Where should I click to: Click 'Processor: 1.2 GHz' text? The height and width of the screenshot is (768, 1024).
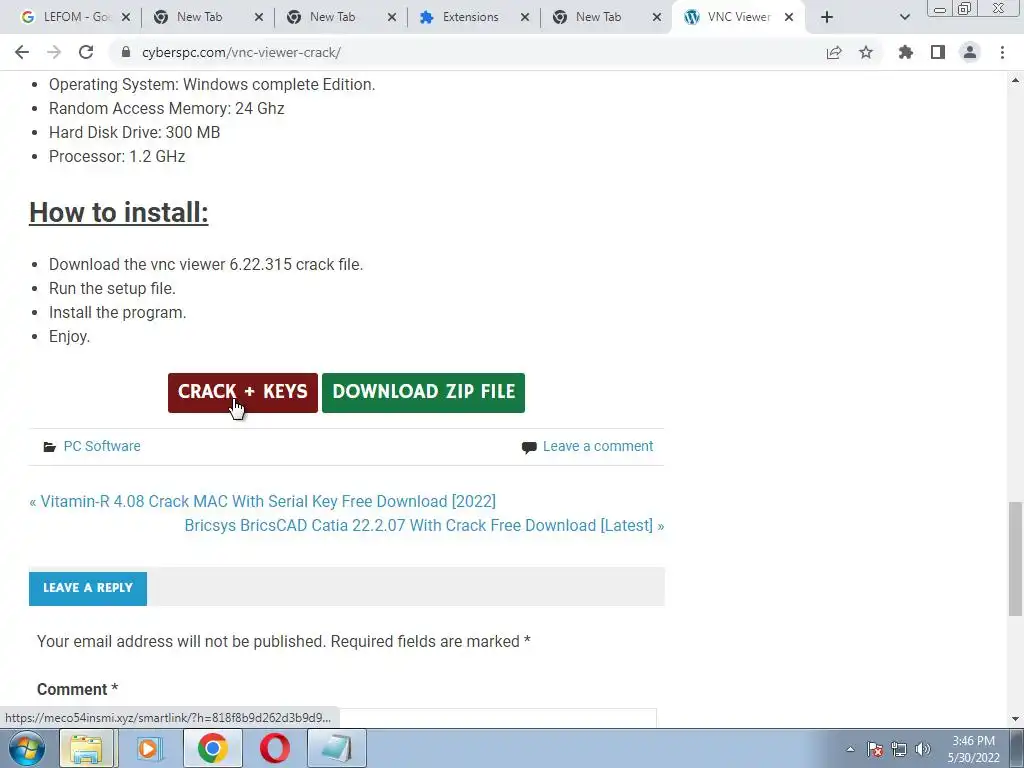click(117, 157)
